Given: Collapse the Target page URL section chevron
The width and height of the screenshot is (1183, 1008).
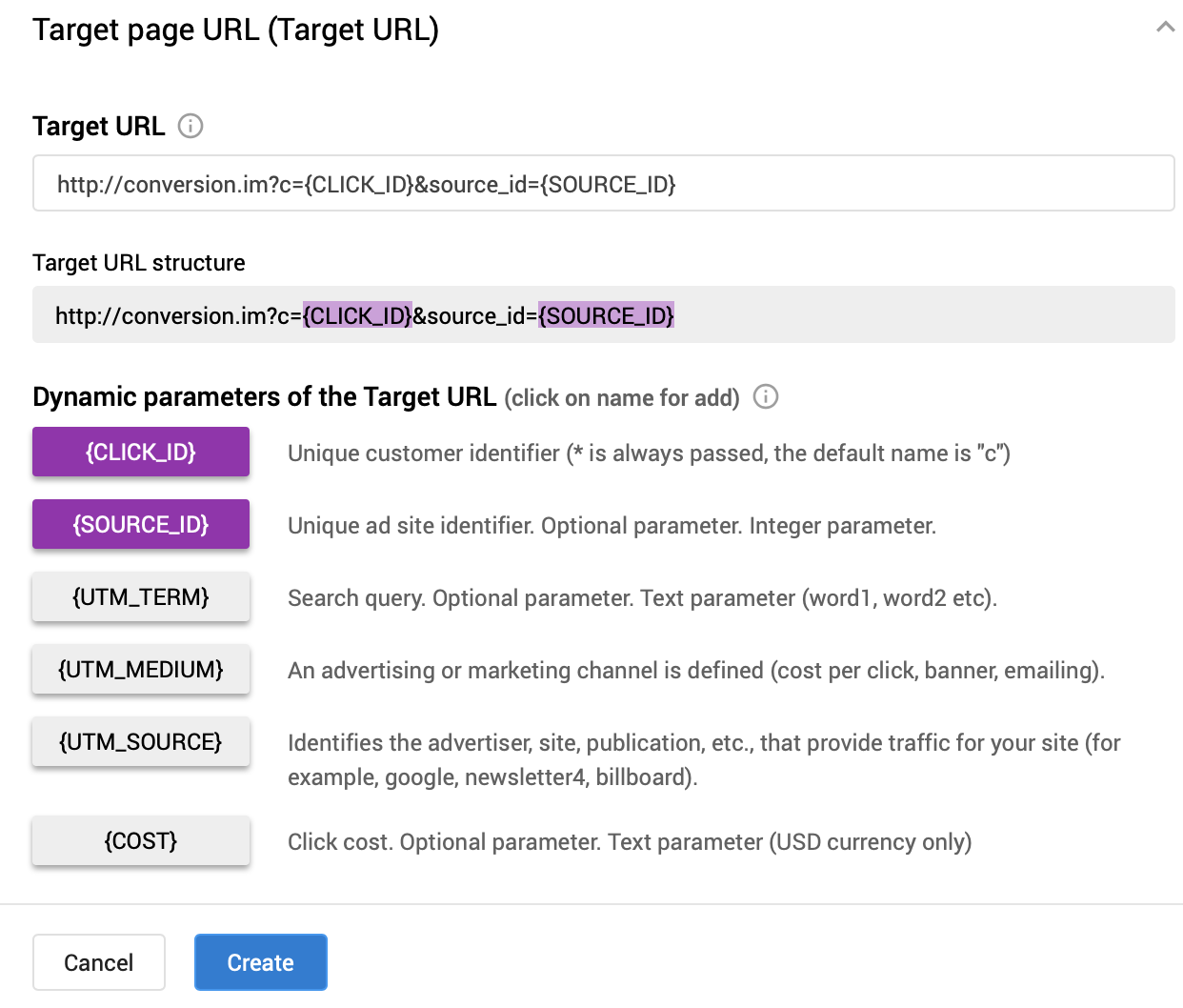Looking at the screenshot, I should click(x=1165, y=28).
